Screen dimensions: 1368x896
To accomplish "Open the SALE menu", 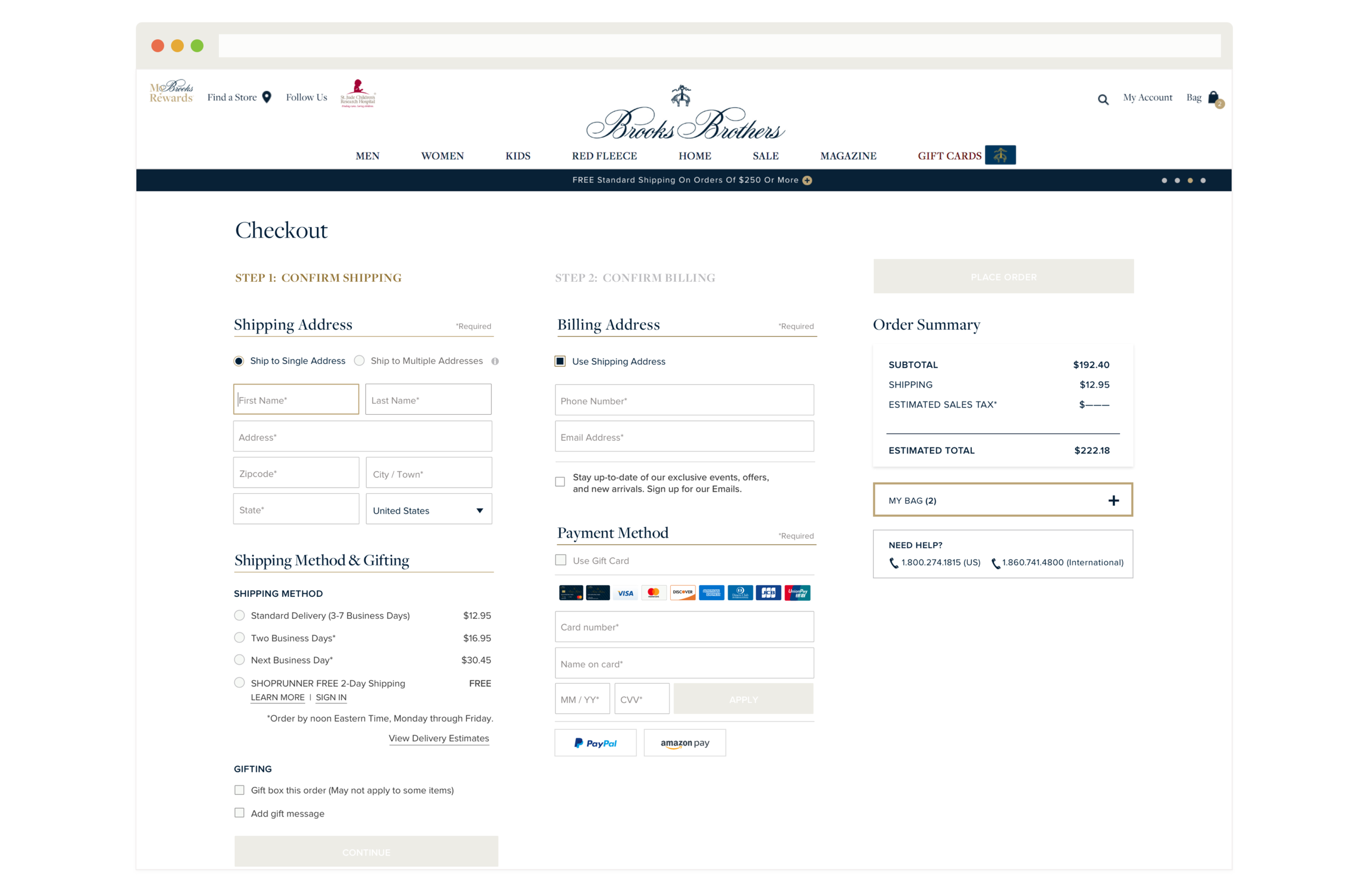I will 766,156.
